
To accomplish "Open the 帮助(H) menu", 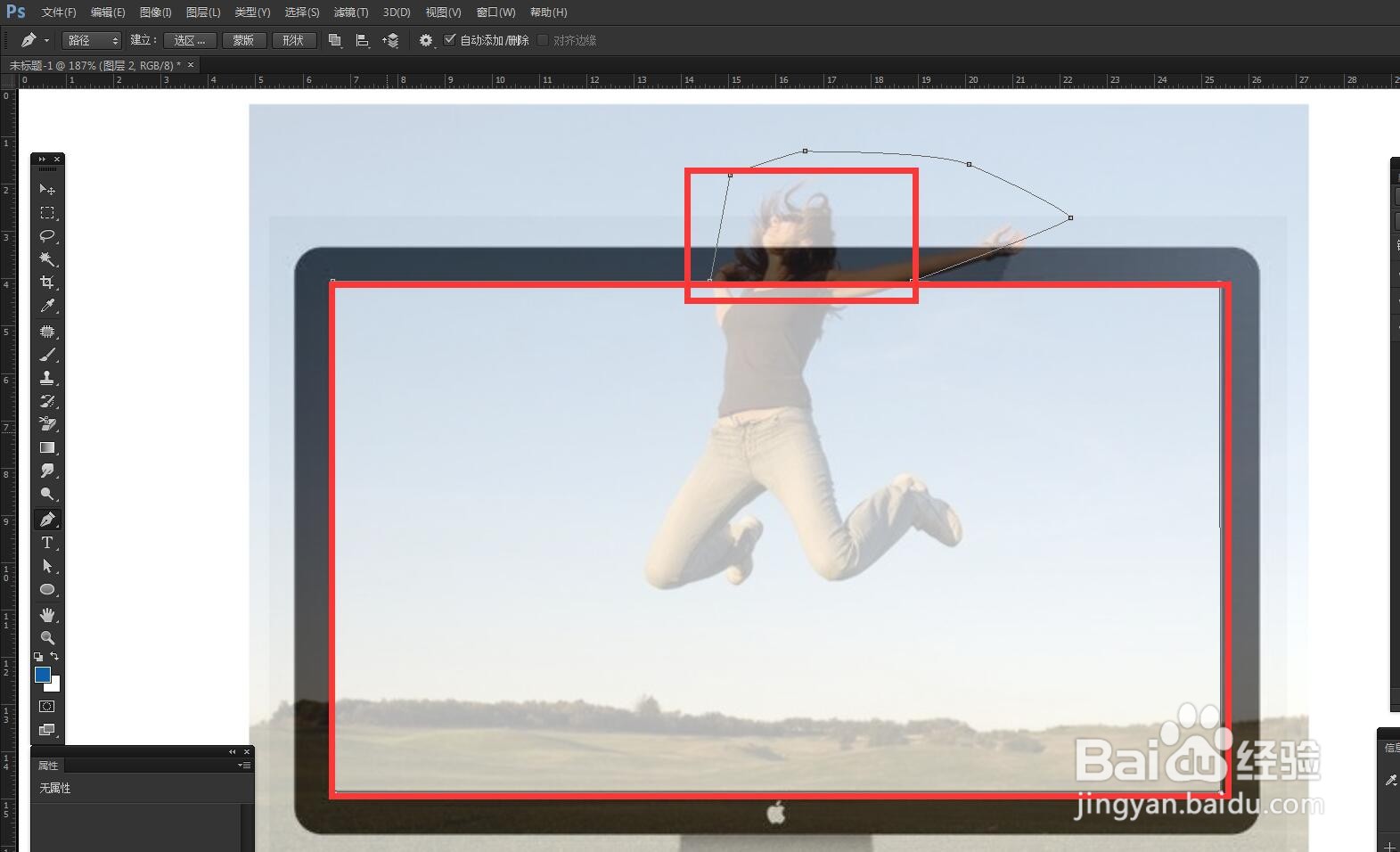I will coord(548,12).
